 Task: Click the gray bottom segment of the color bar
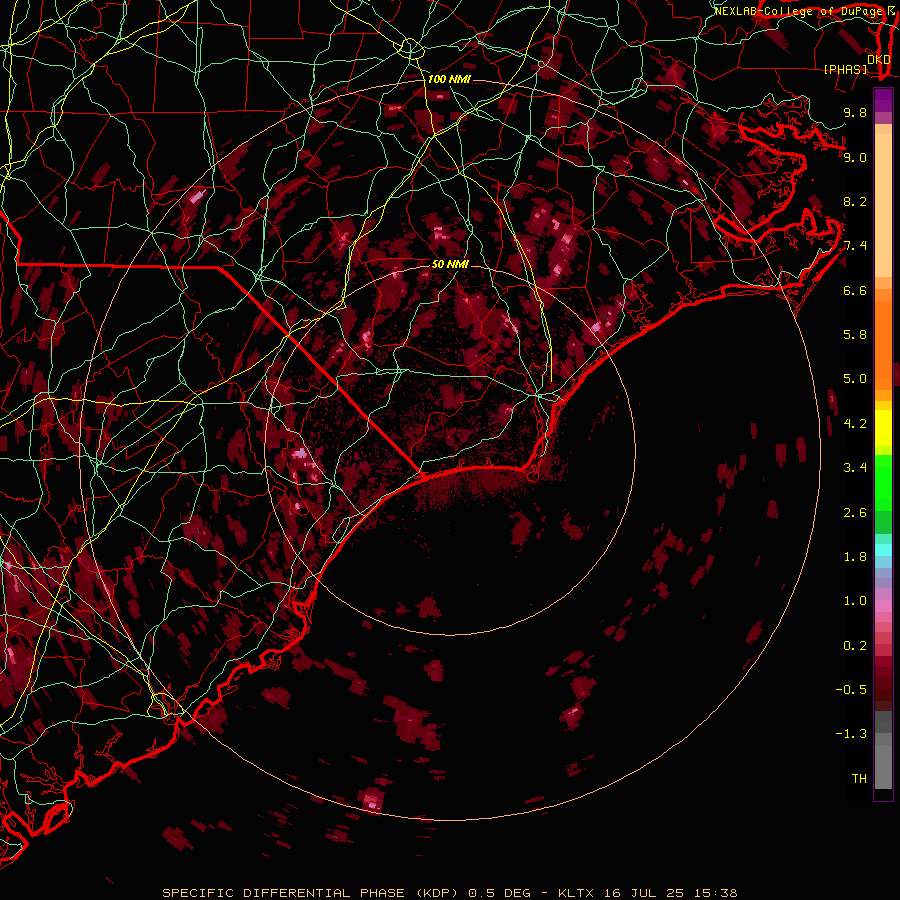click(x=883, y=761)
